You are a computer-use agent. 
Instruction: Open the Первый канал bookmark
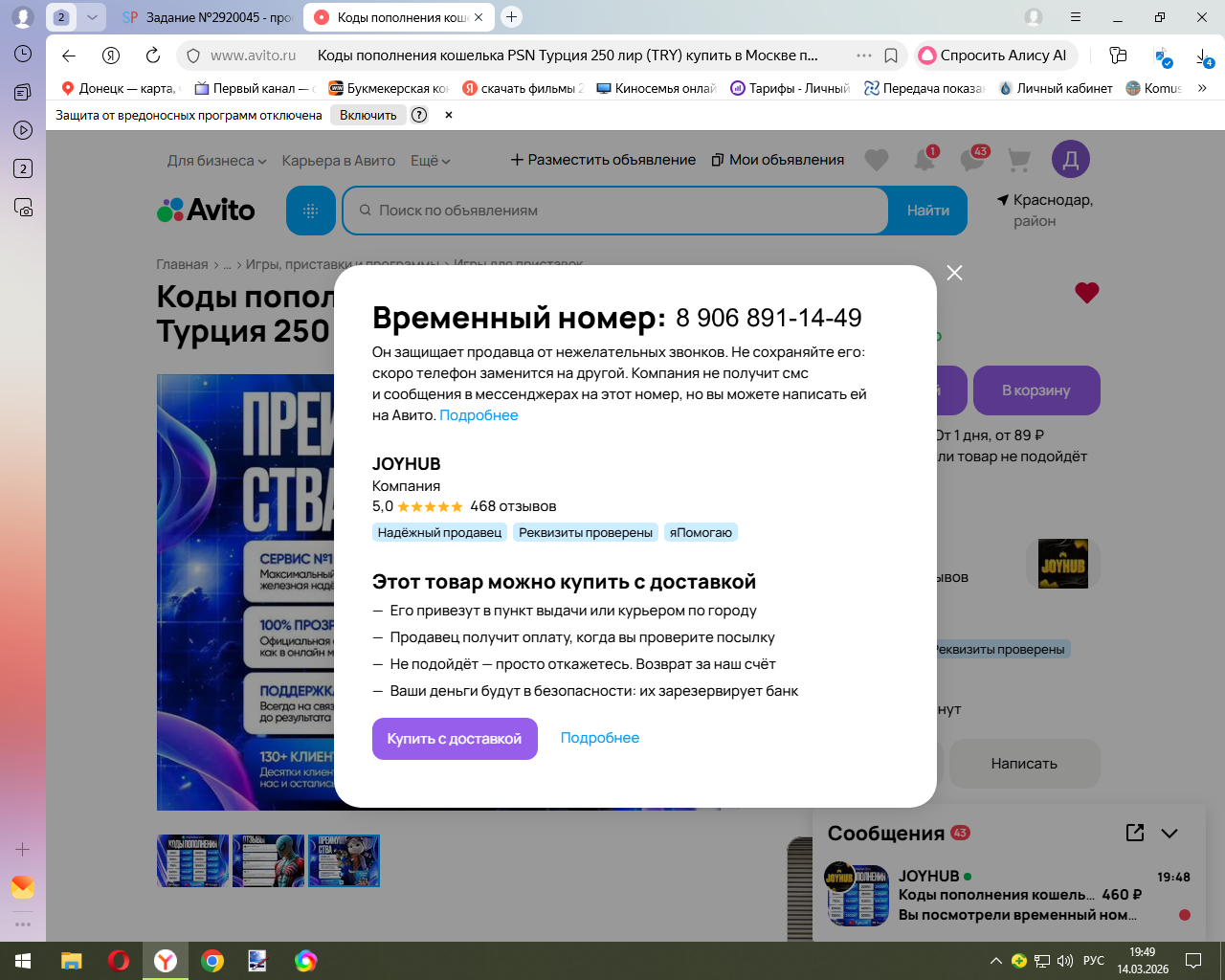click(x=255, y=88)
